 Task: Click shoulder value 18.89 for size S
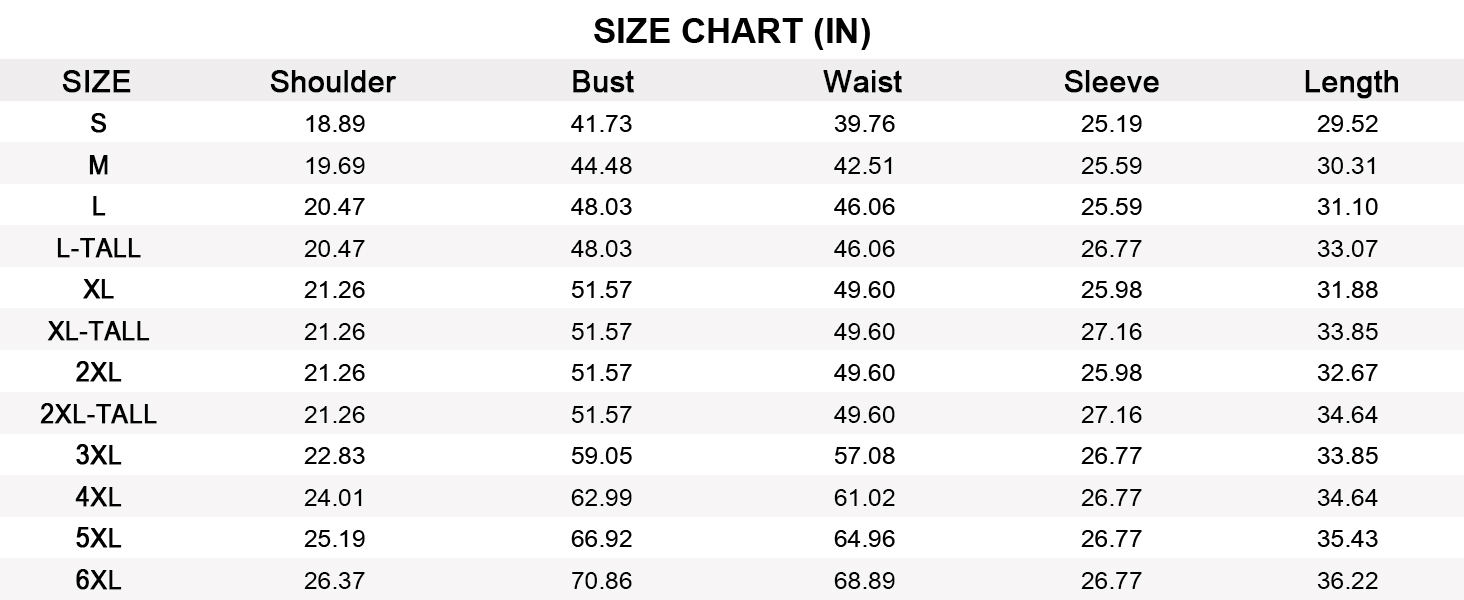(x=334, y=124)
